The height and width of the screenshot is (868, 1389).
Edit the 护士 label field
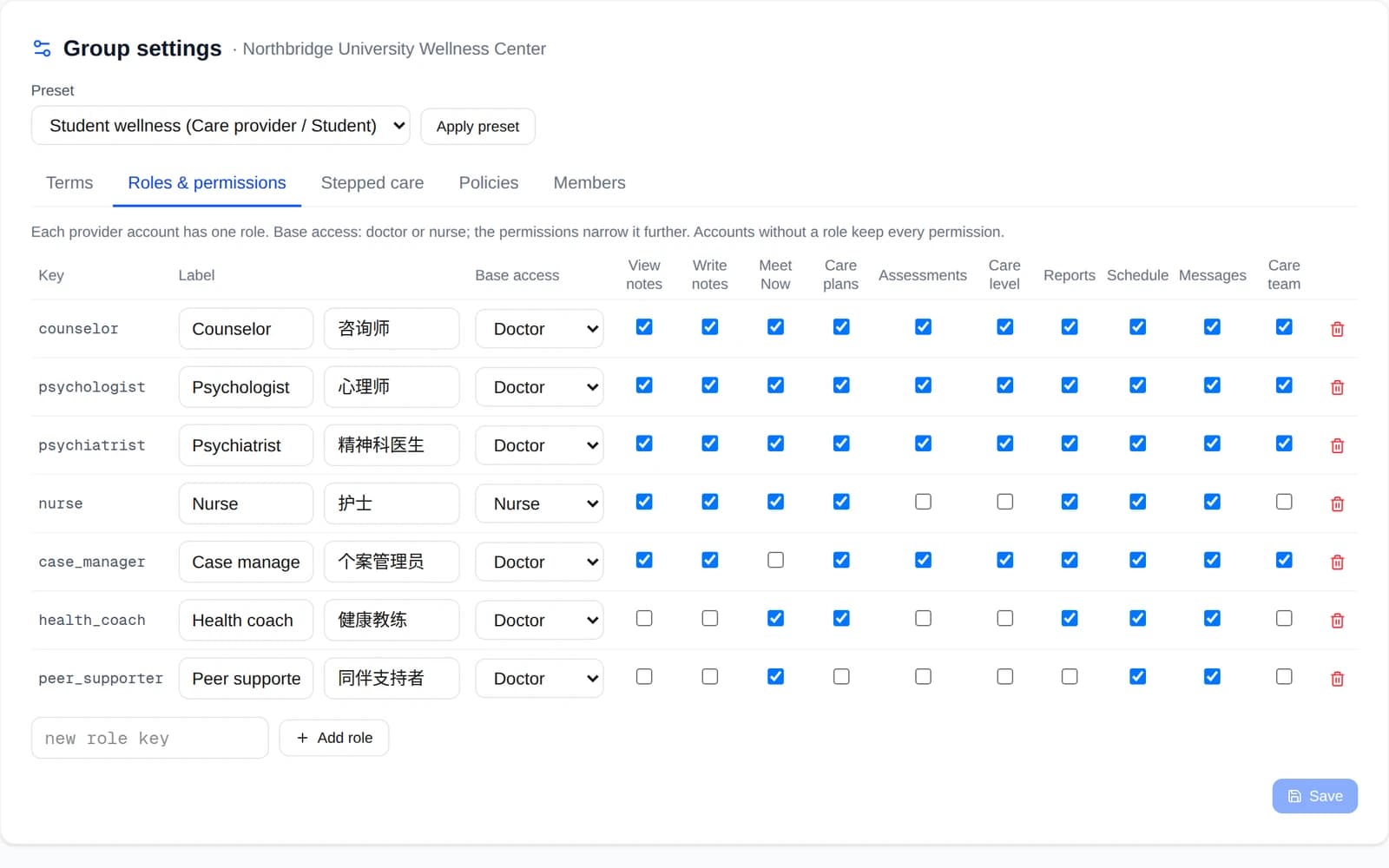tap(392, 503)
